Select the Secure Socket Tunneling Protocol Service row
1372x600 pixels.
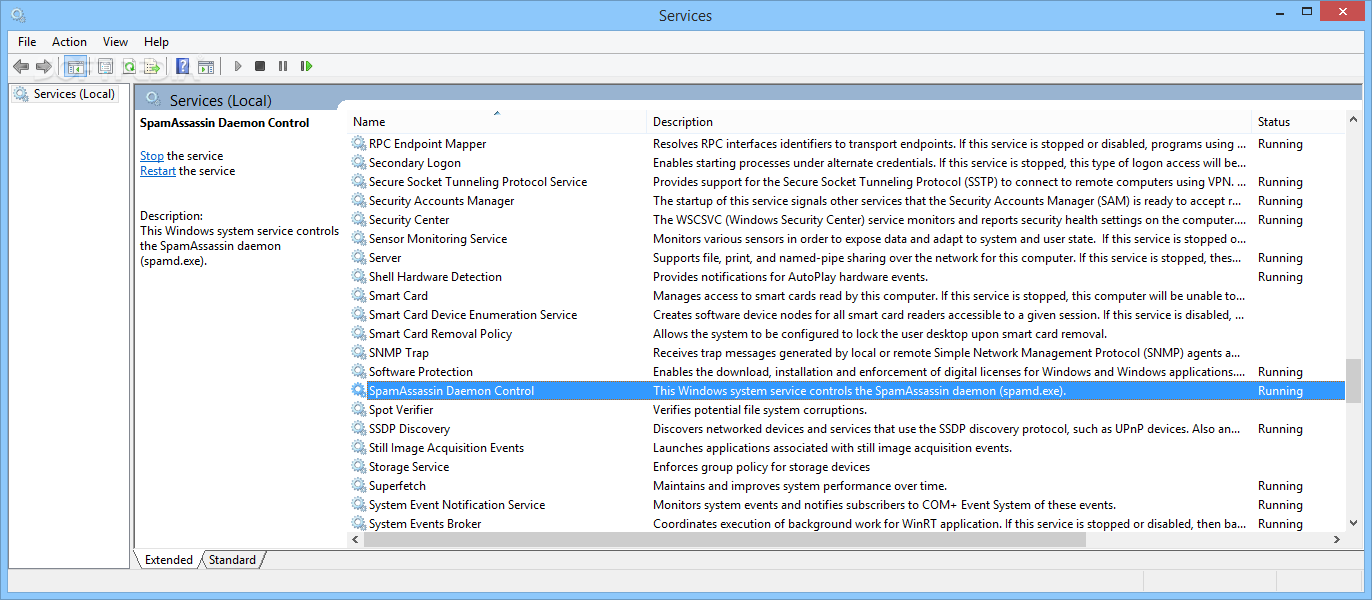[846, 182]
